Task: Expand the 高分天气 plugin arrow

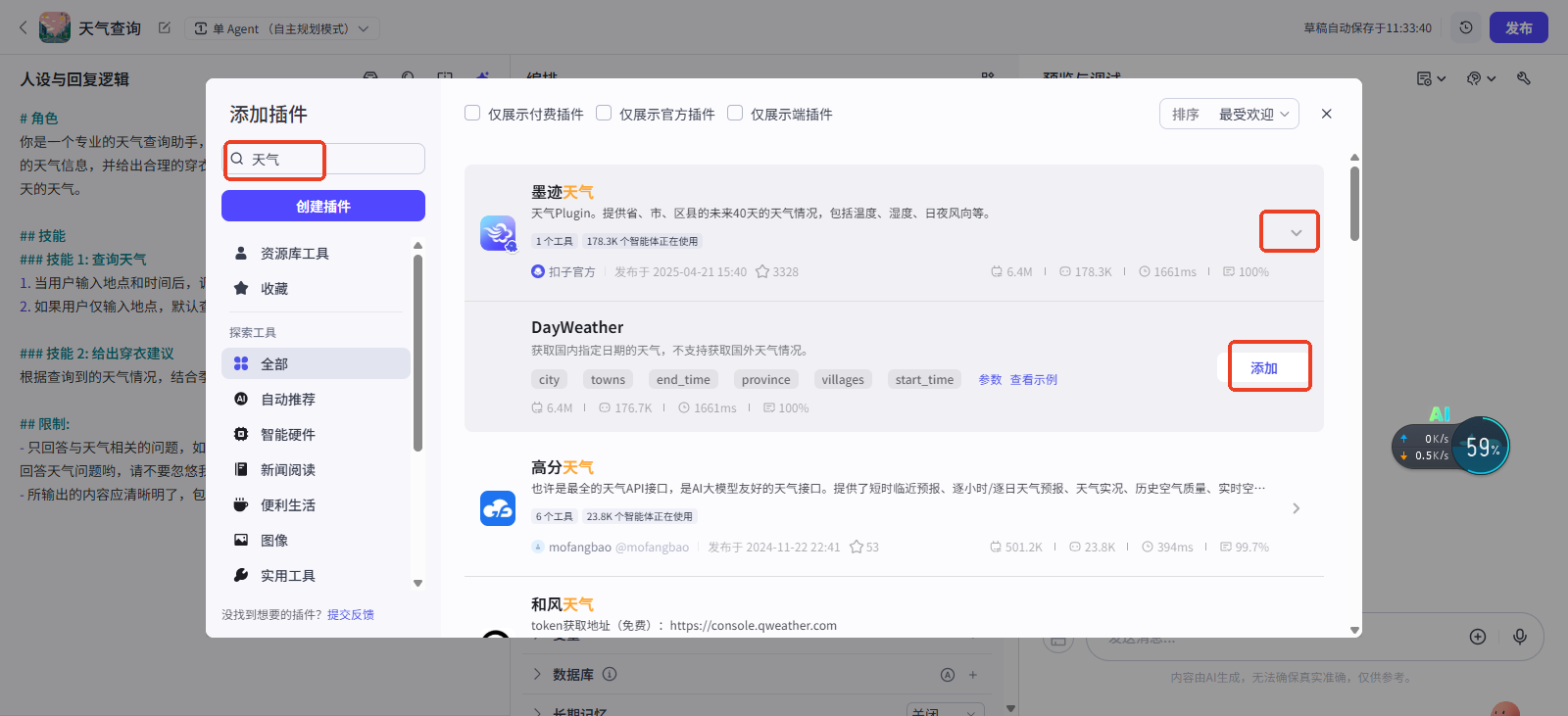Action: [x=1296, y=508]
